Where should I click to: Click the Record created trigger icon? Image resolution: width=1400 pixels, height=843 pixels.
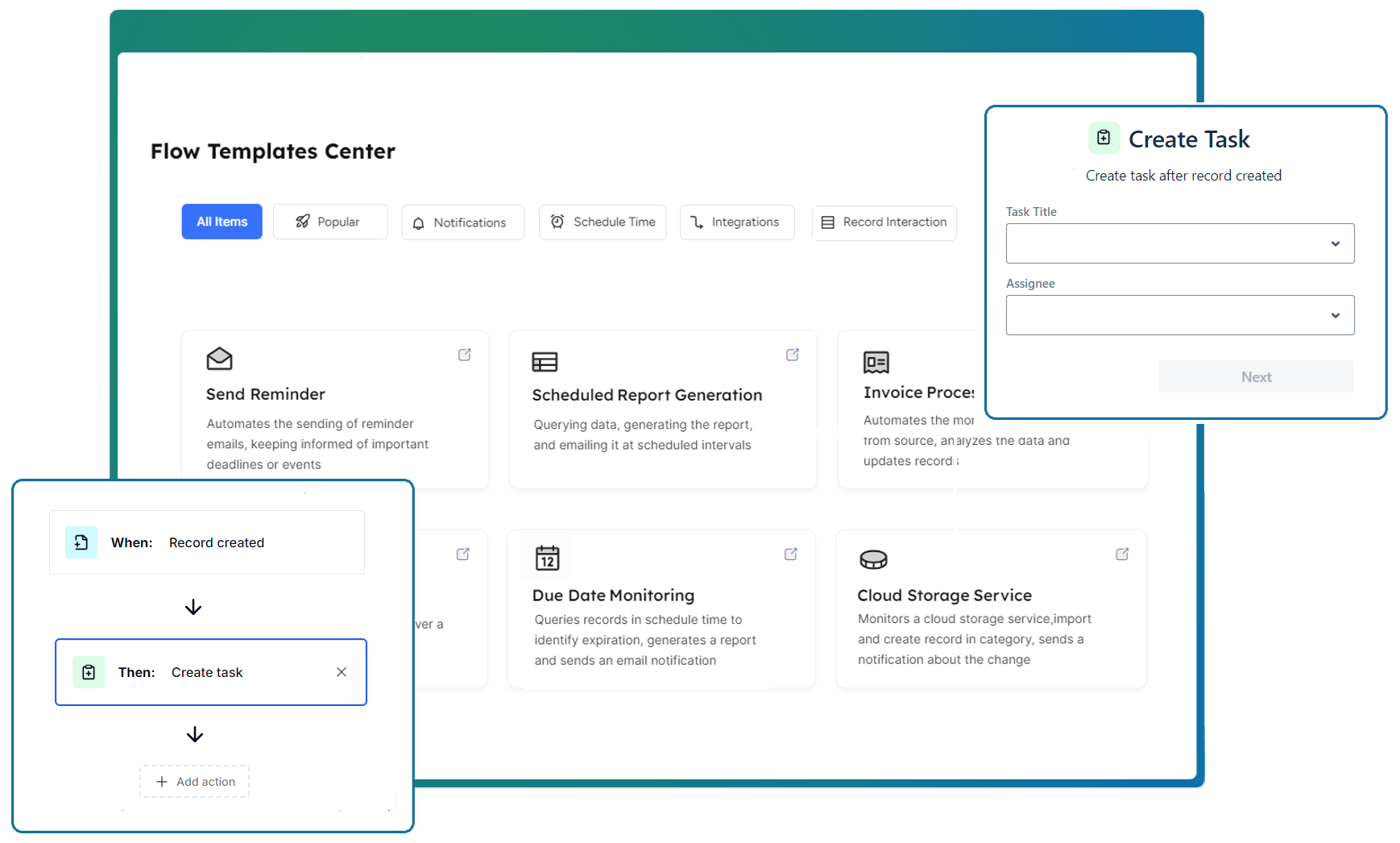tap(81, 542)
